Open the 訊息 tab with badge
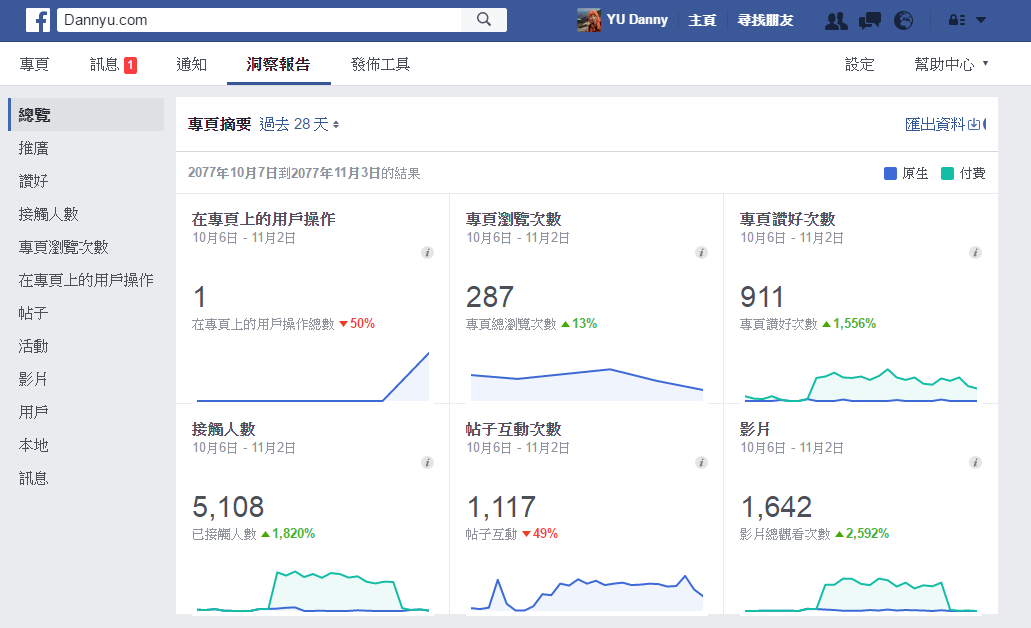The height and width of the screenshot is (628, 1031). click(x=113, y=64)
